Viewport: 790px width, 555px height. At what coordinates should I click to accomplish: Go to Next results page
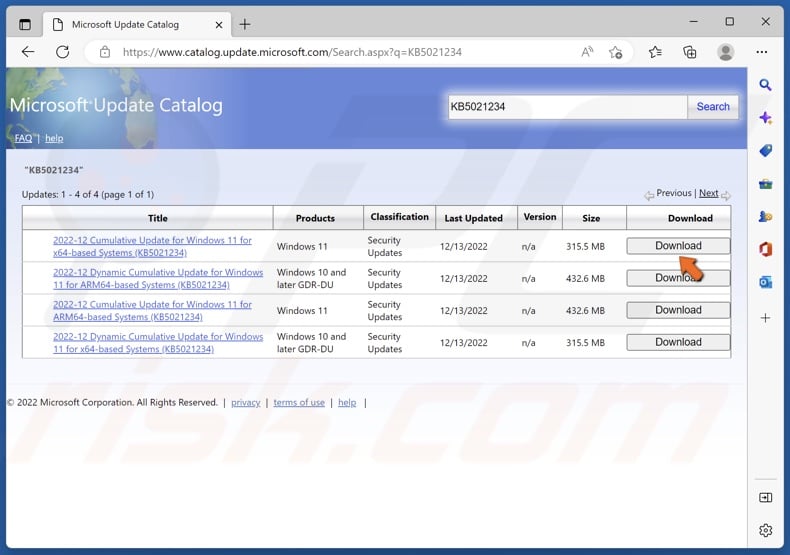coord(708,193)
